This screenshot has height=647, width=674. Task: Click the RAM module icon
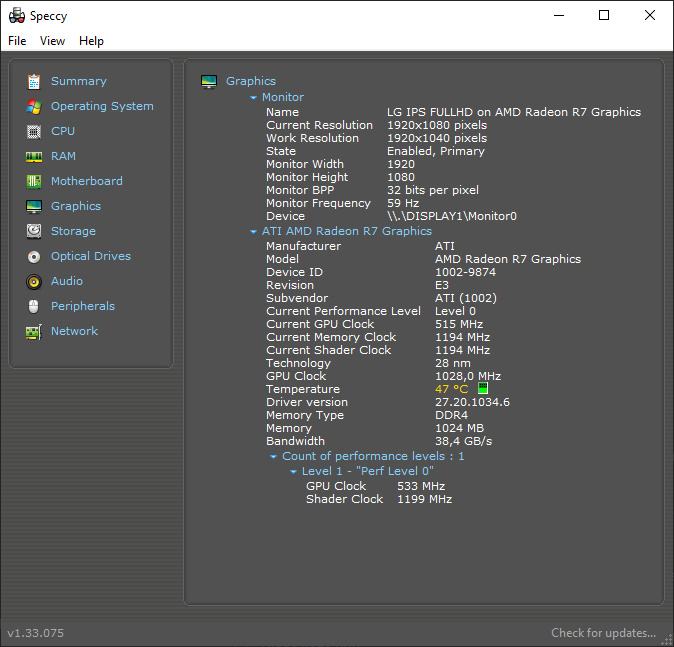click(34, 156)
